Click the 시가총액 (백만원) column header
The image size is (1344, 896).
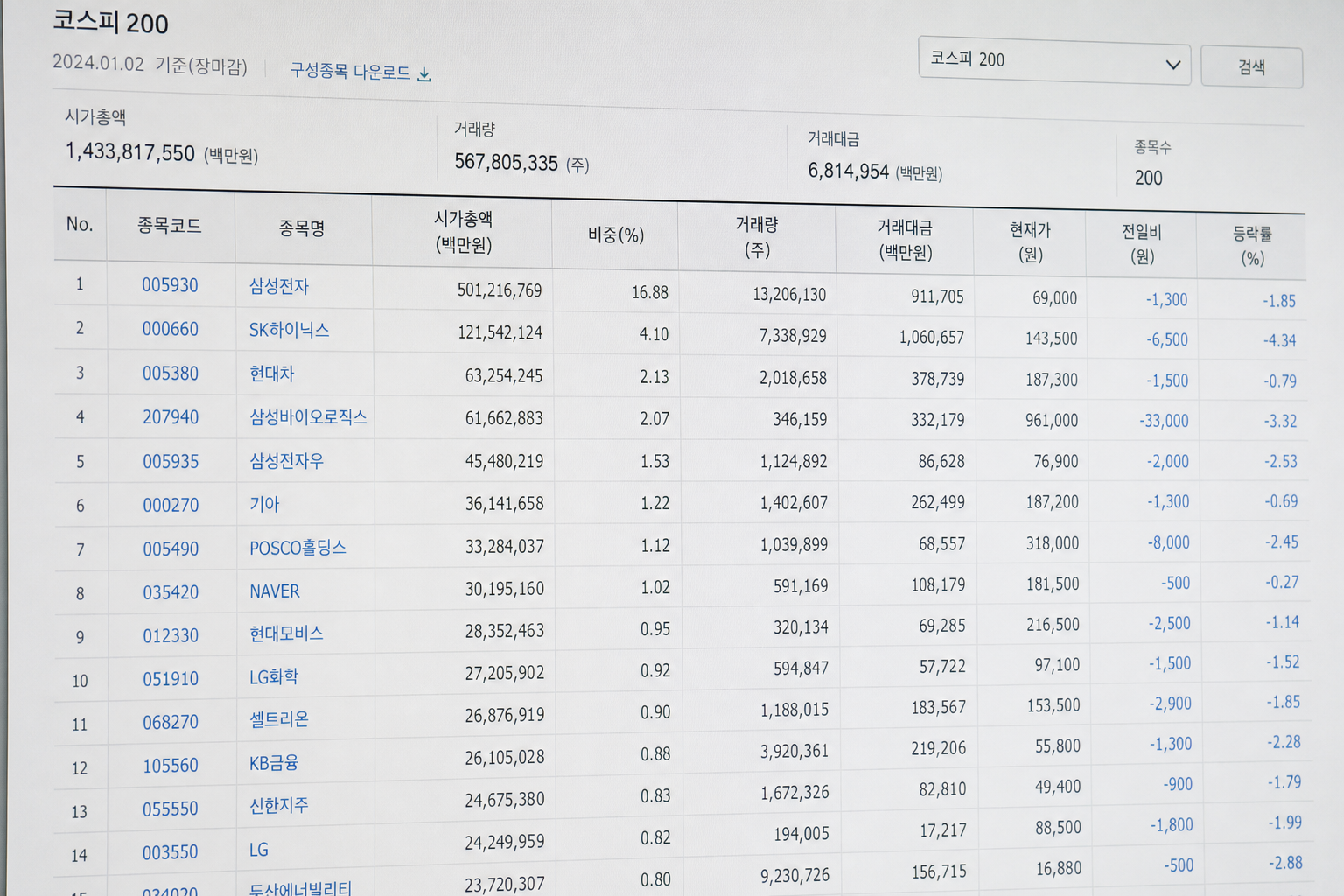(x=464, y=232)
